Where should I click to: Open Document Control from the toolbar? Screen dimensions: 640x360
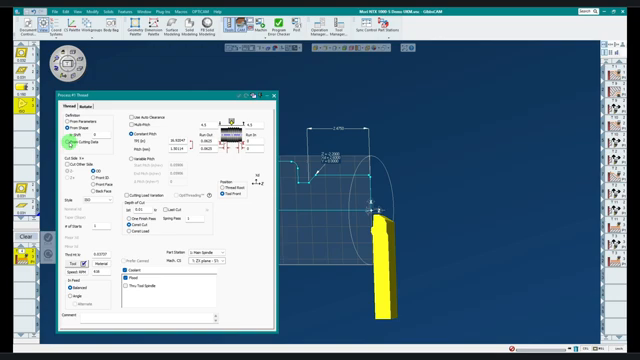(28, 27)
